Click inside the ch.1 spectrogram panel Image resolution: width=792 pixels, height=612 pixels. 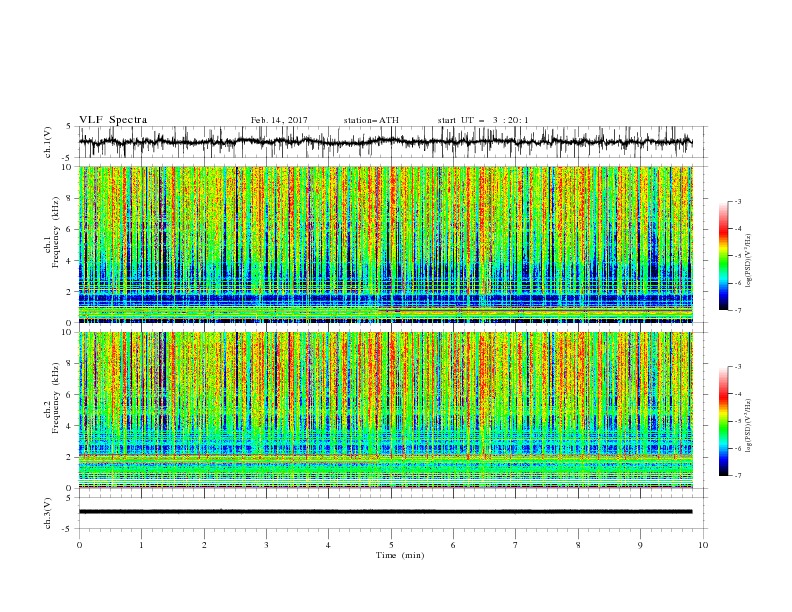pos(385,244)
